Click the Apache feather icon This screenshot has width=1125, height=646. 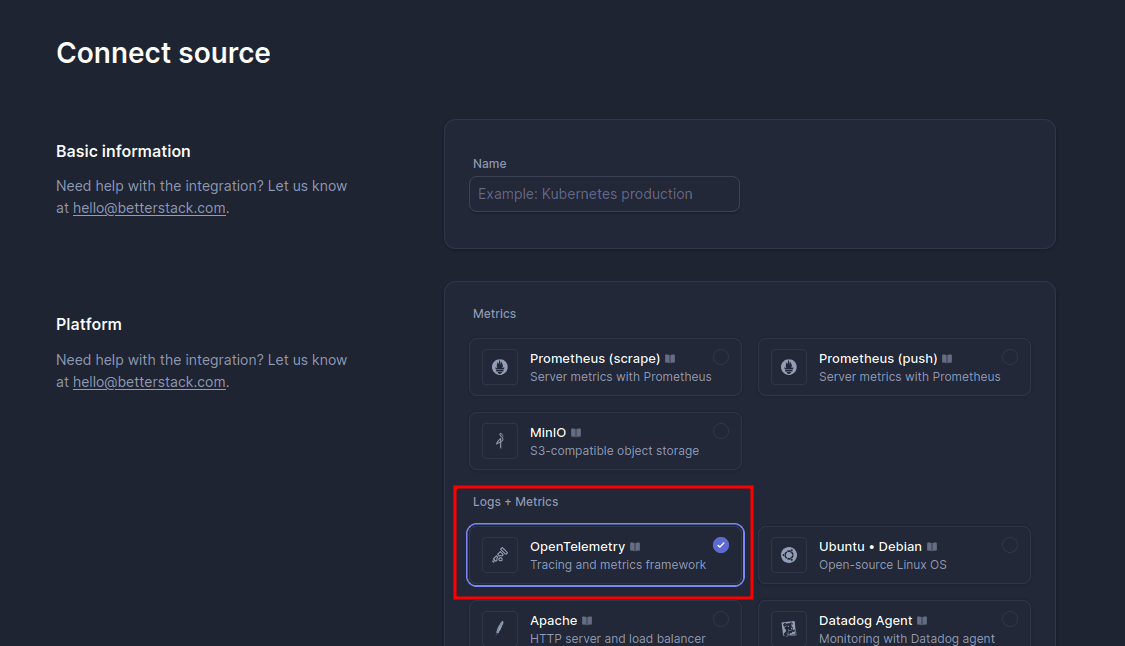[500, 628]
